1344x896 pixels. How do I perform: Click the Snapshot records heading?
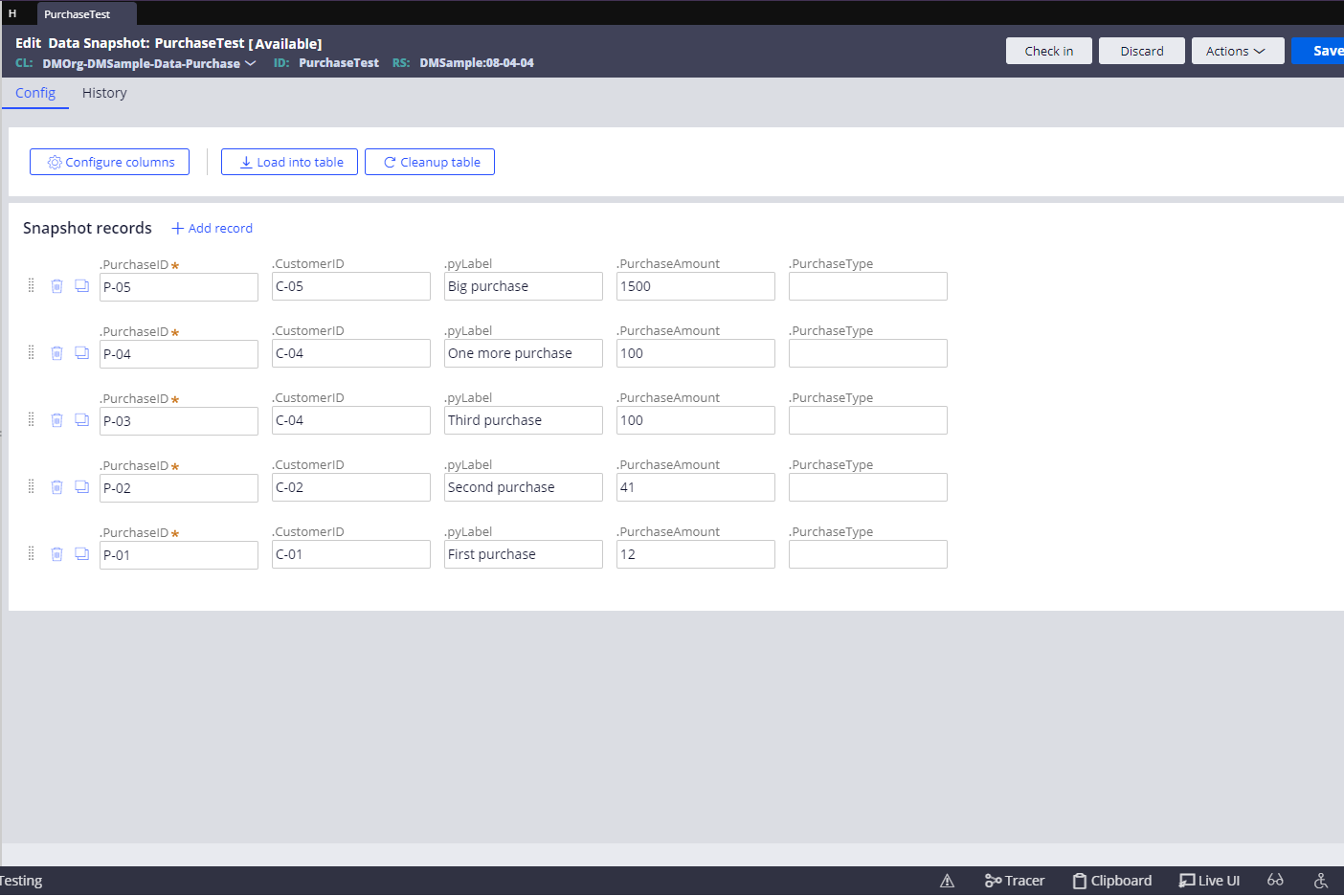87,228
